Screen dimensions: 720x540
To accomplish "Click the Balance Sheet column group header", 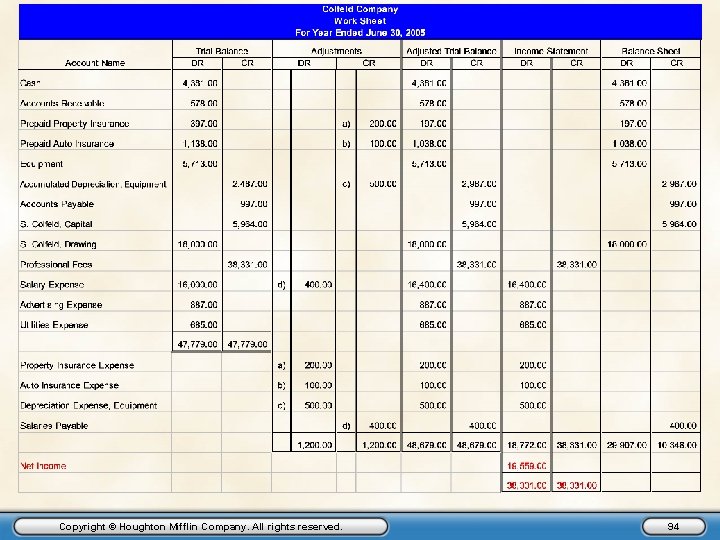I will point(651,51).
